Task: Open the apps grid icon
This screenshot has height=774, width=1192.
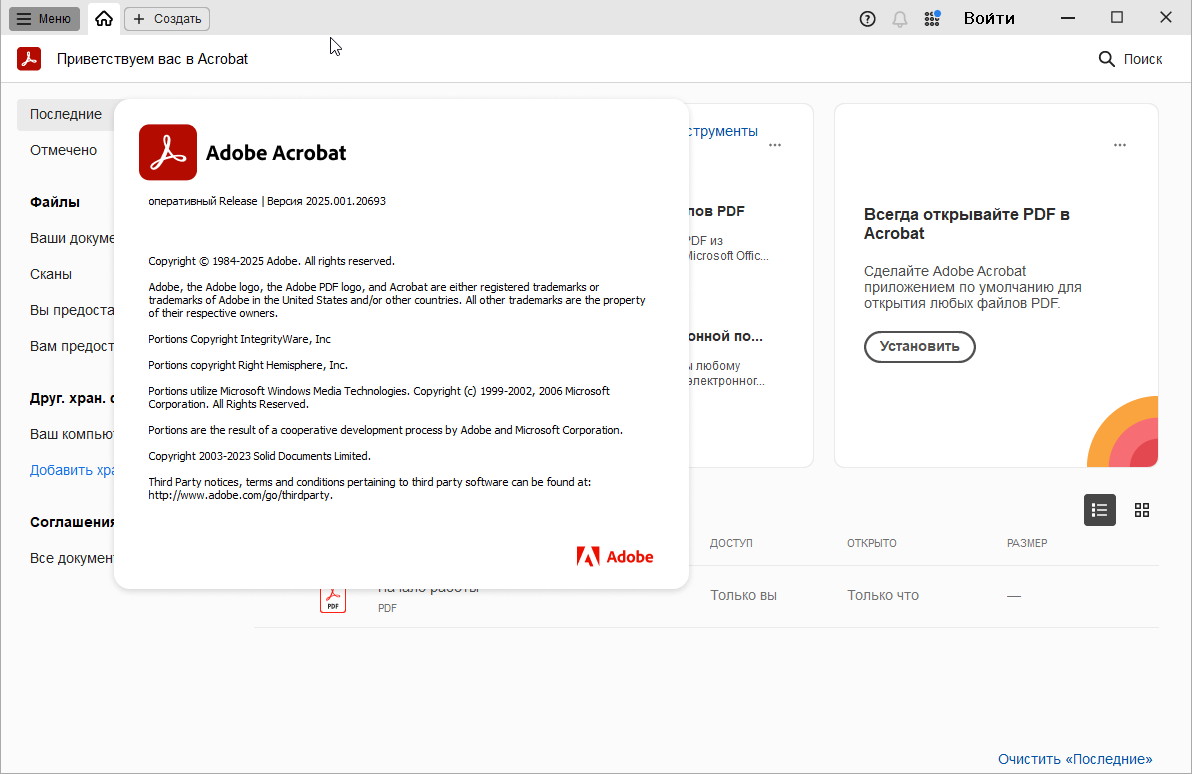Action: coord(933,18)
